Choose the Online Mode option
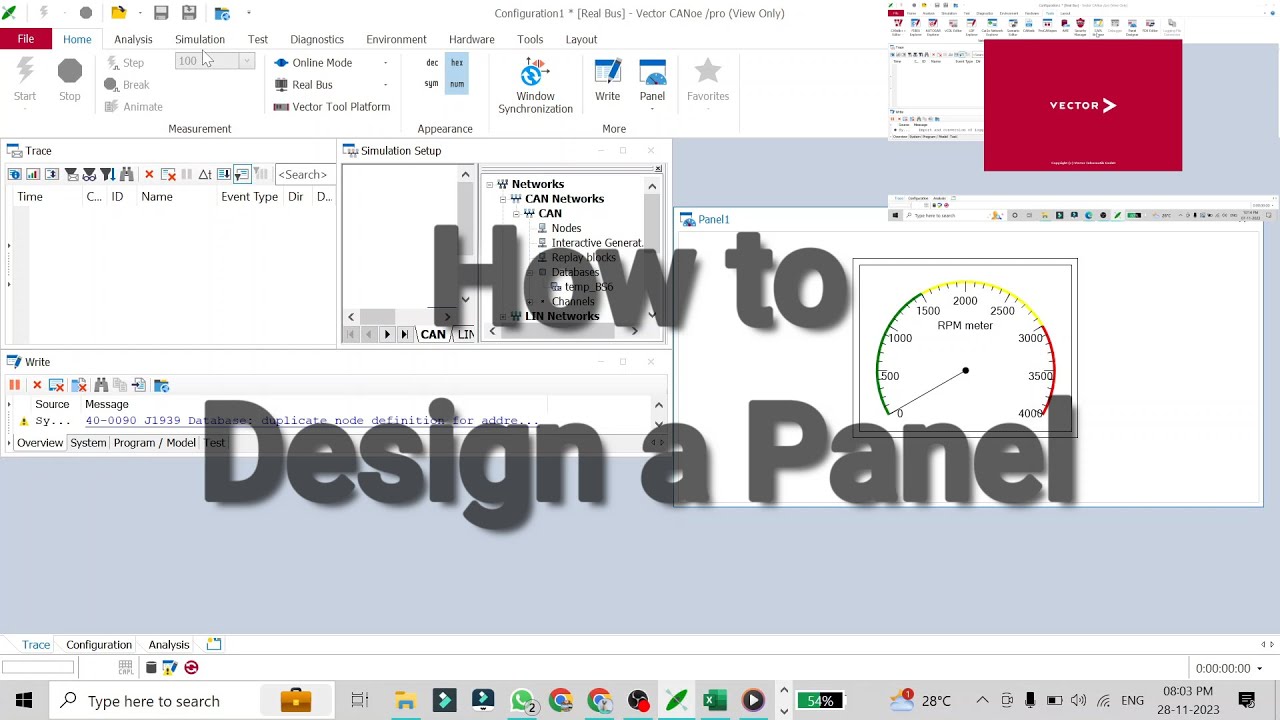Viewport: 1280px width, 720px height. 313,63
